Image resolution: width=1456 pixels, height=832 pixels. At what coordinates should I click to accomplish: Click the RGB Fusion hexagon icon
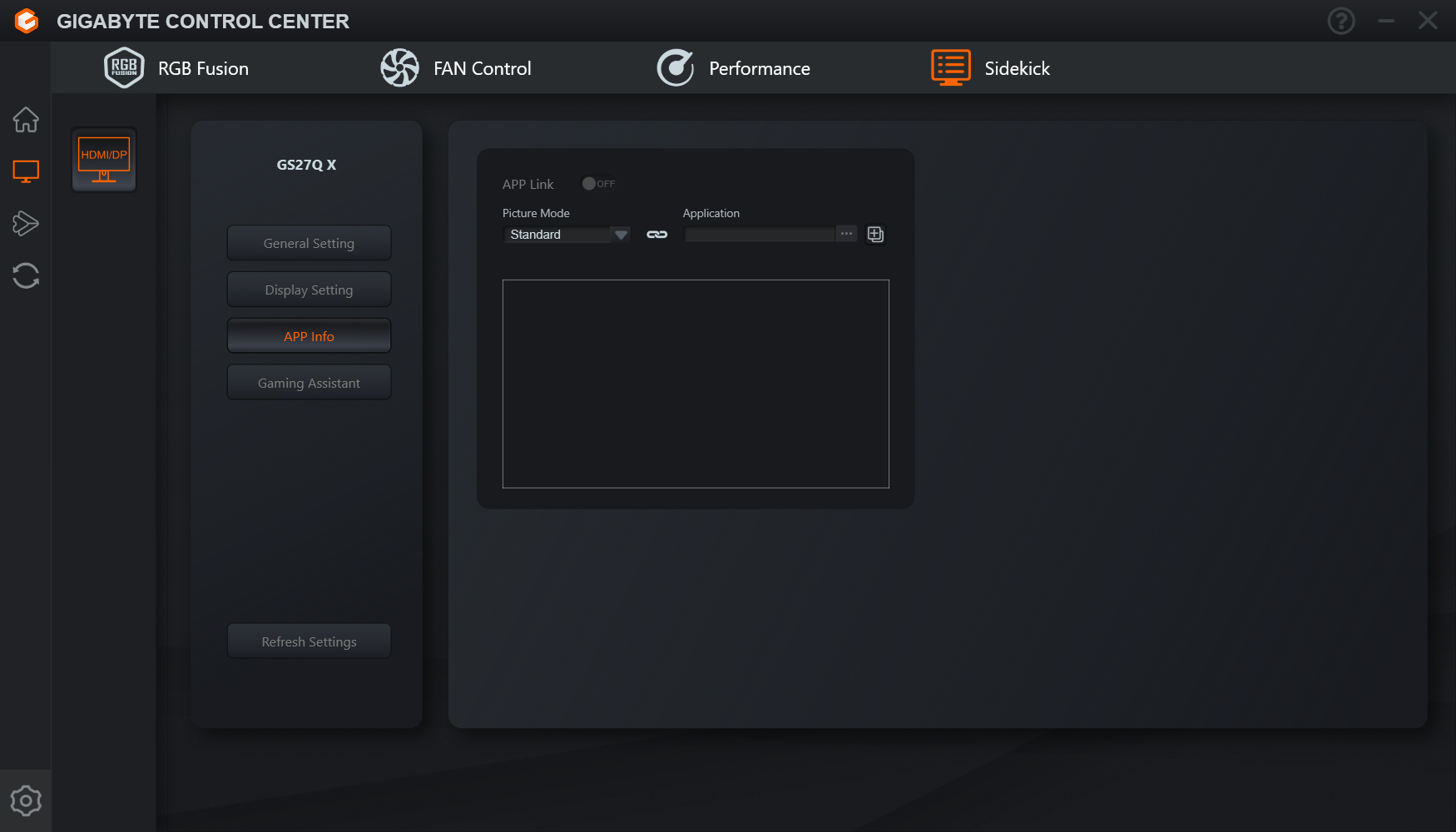point(124,68)
